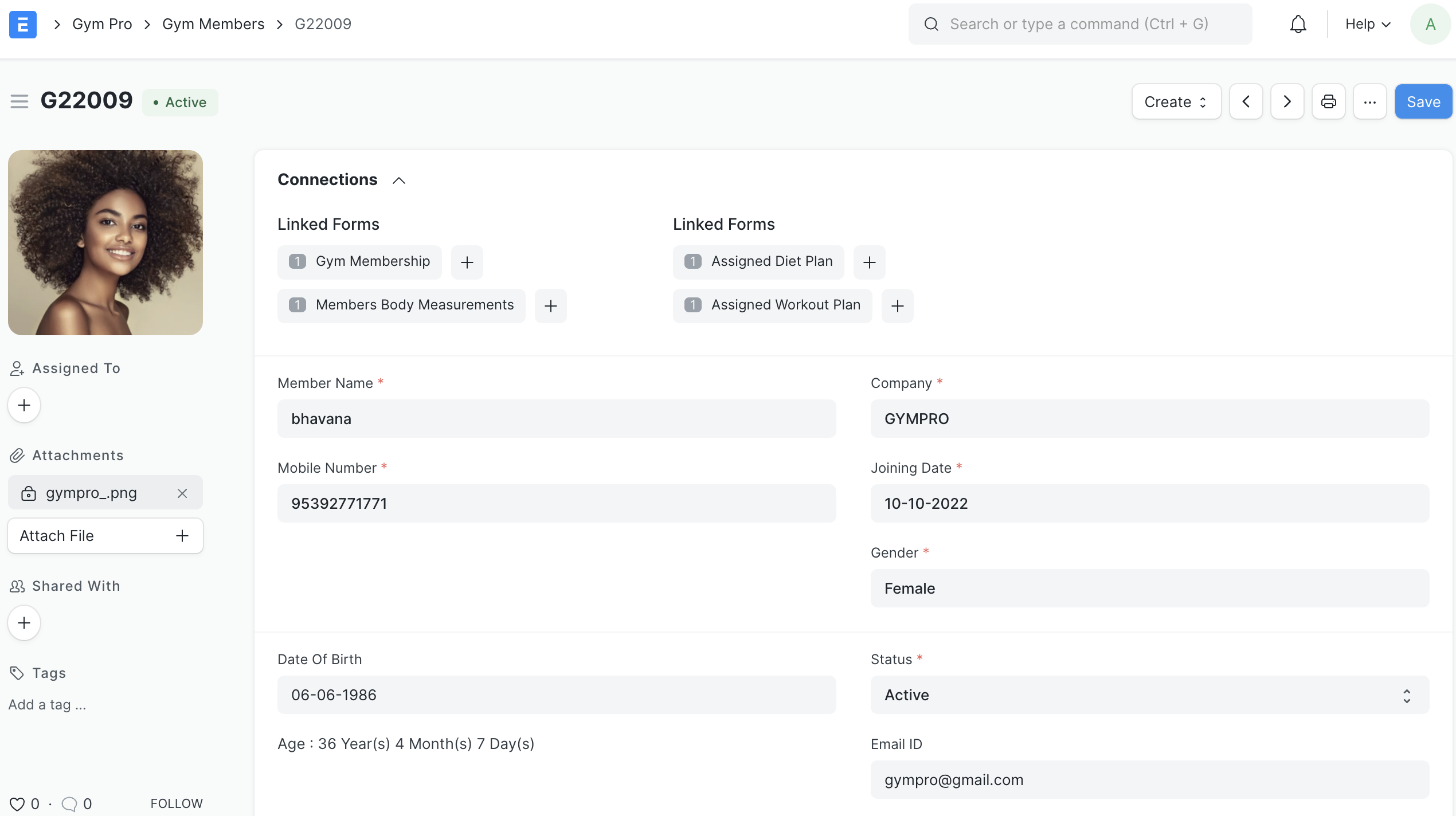Edit the Company field
Screen dimensions: 1456x816
point(1149,419)
